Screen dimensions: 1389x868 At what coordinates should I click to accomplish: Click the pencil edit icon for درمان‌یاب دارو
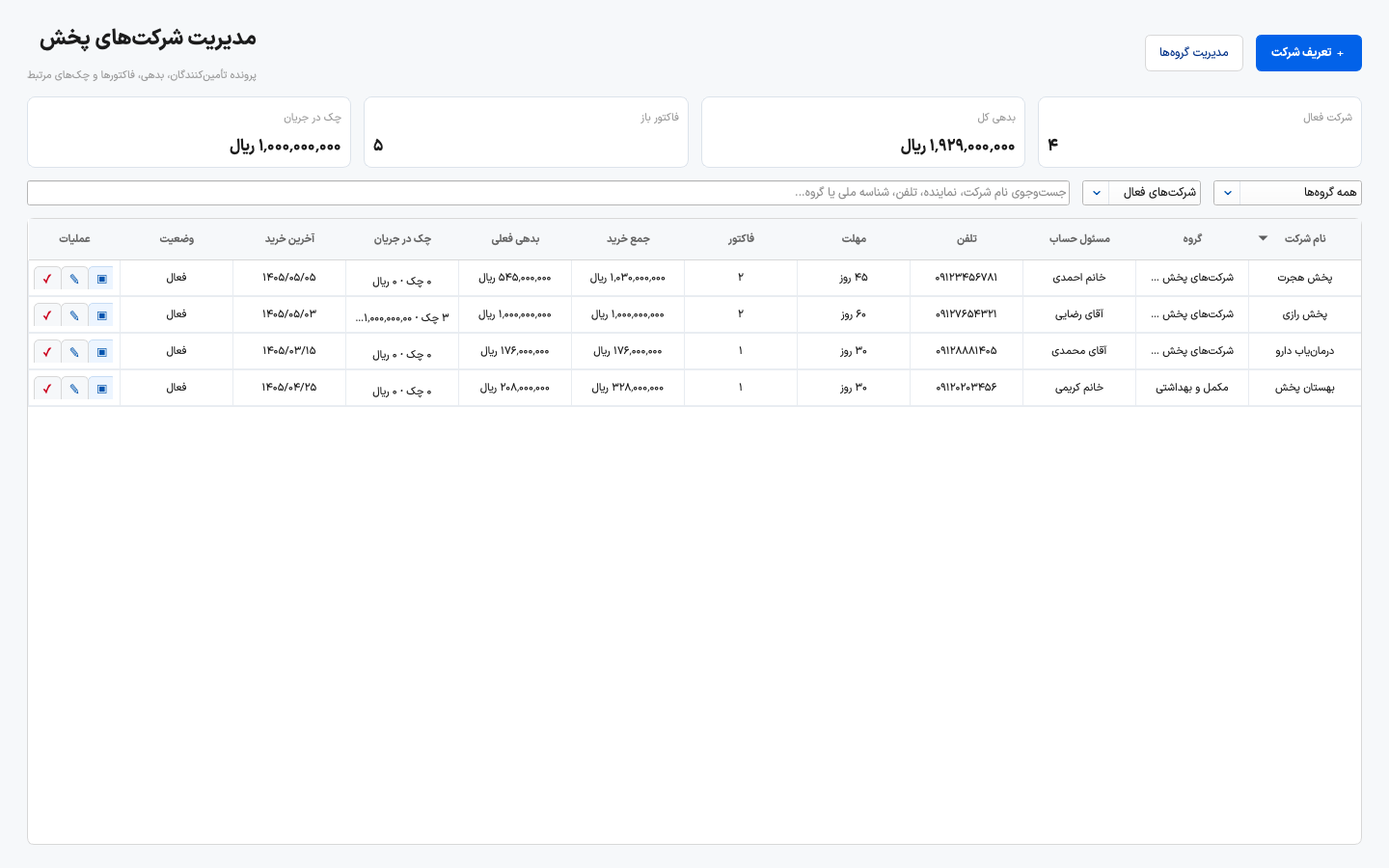(74, 352)
